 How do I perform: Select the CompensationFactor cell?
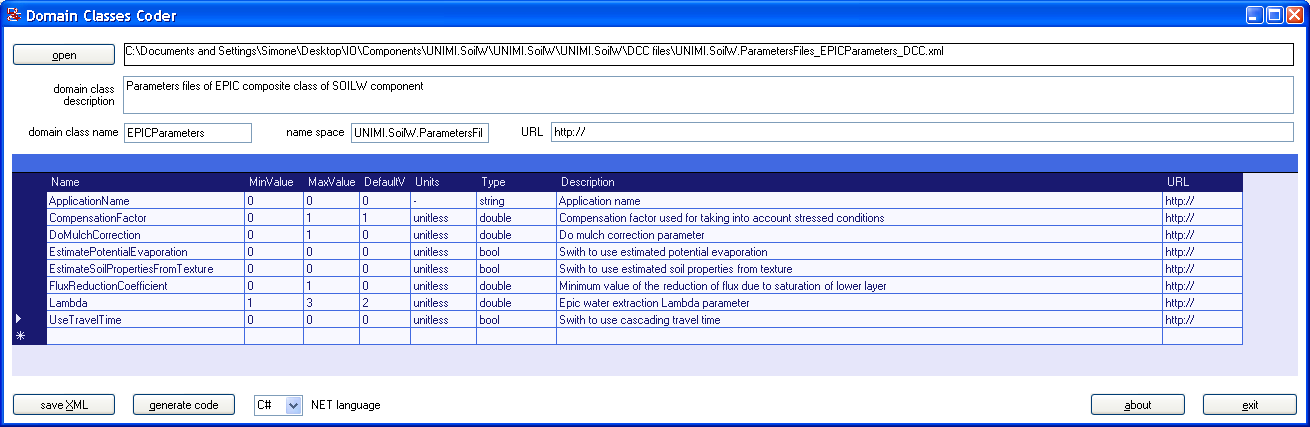tap(146, 218)
